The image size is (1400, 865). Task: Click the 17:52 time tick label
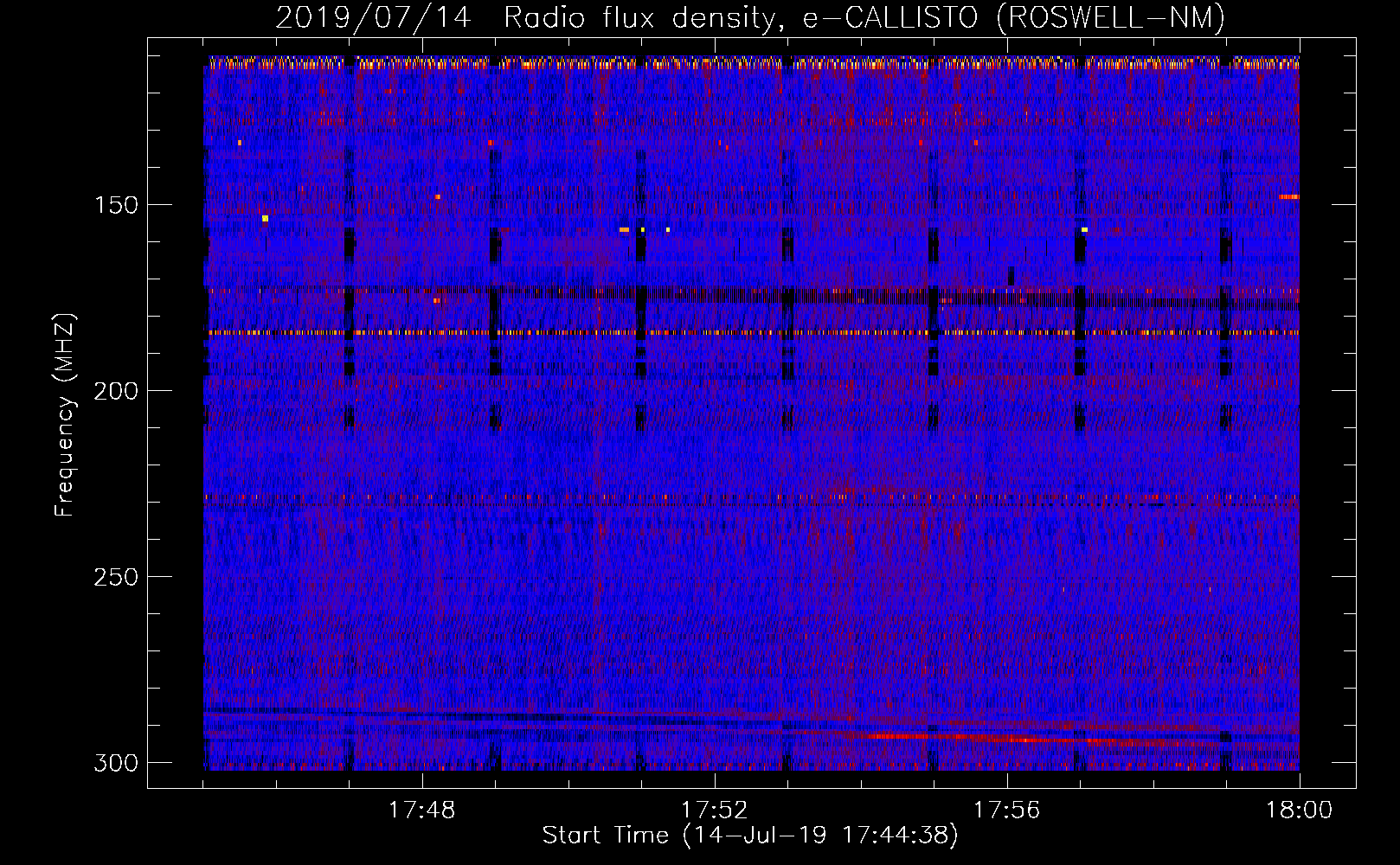tap(714, 811)
